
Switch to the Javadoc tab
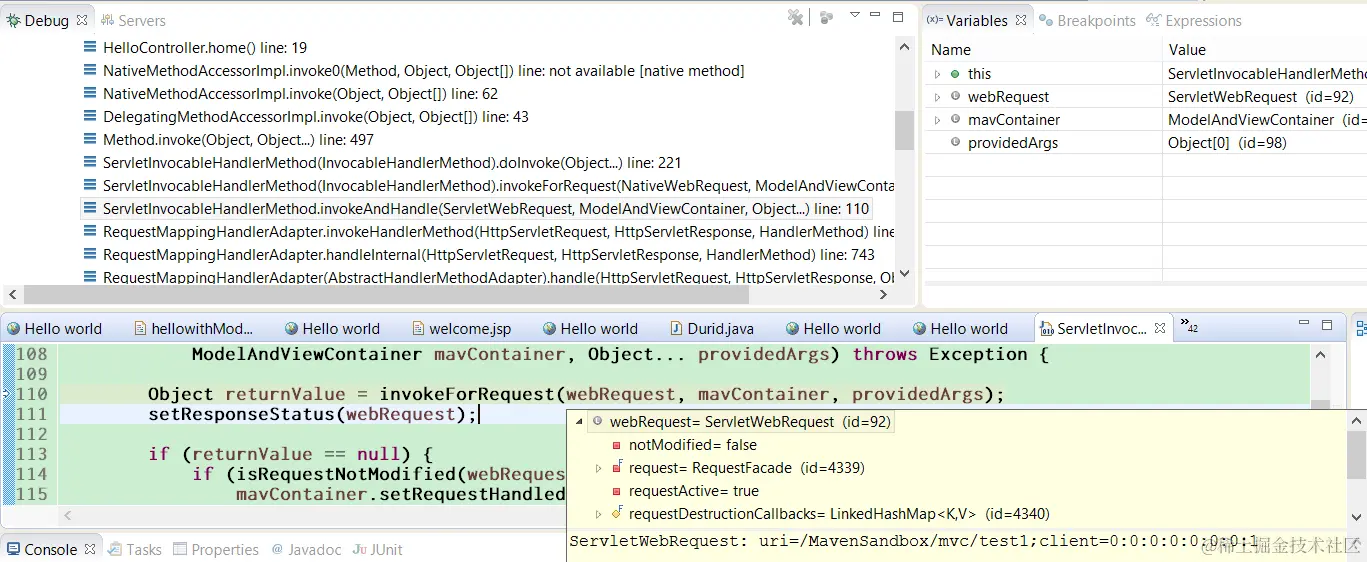point(306,549)
